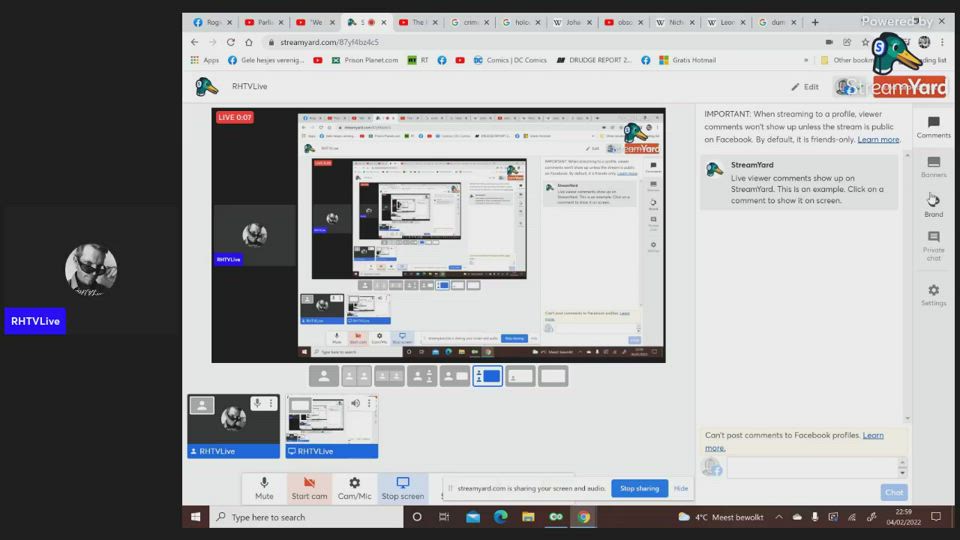The width and height of the screenshot is (960, 540).
Task: Select the solo single-person layout
Action: pyautogui.click(x=323, y=376)
